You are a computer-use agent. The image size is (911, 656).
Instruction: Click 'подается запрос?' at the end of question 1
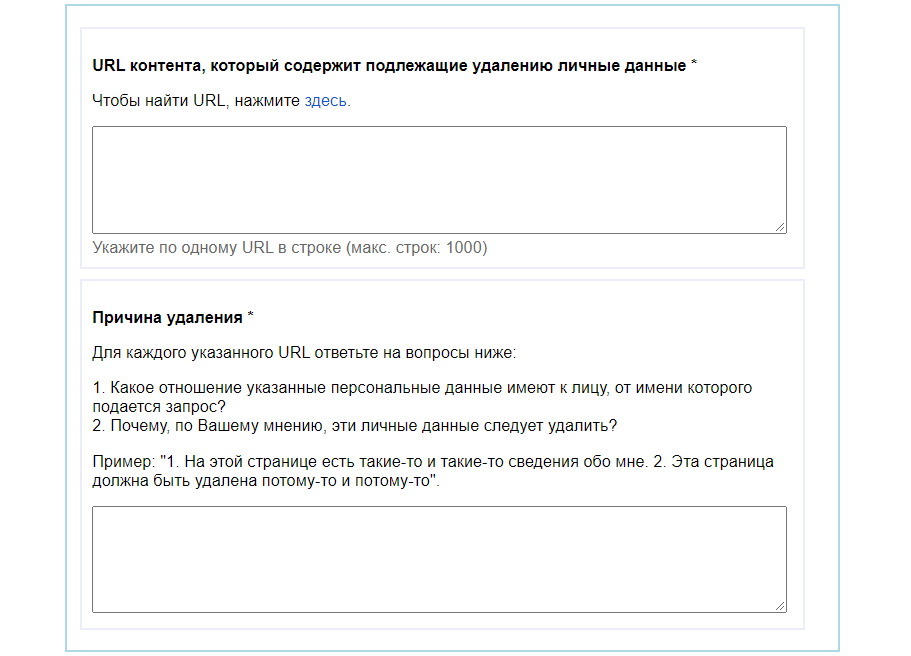pyautogui.click(x=156, y=406)
